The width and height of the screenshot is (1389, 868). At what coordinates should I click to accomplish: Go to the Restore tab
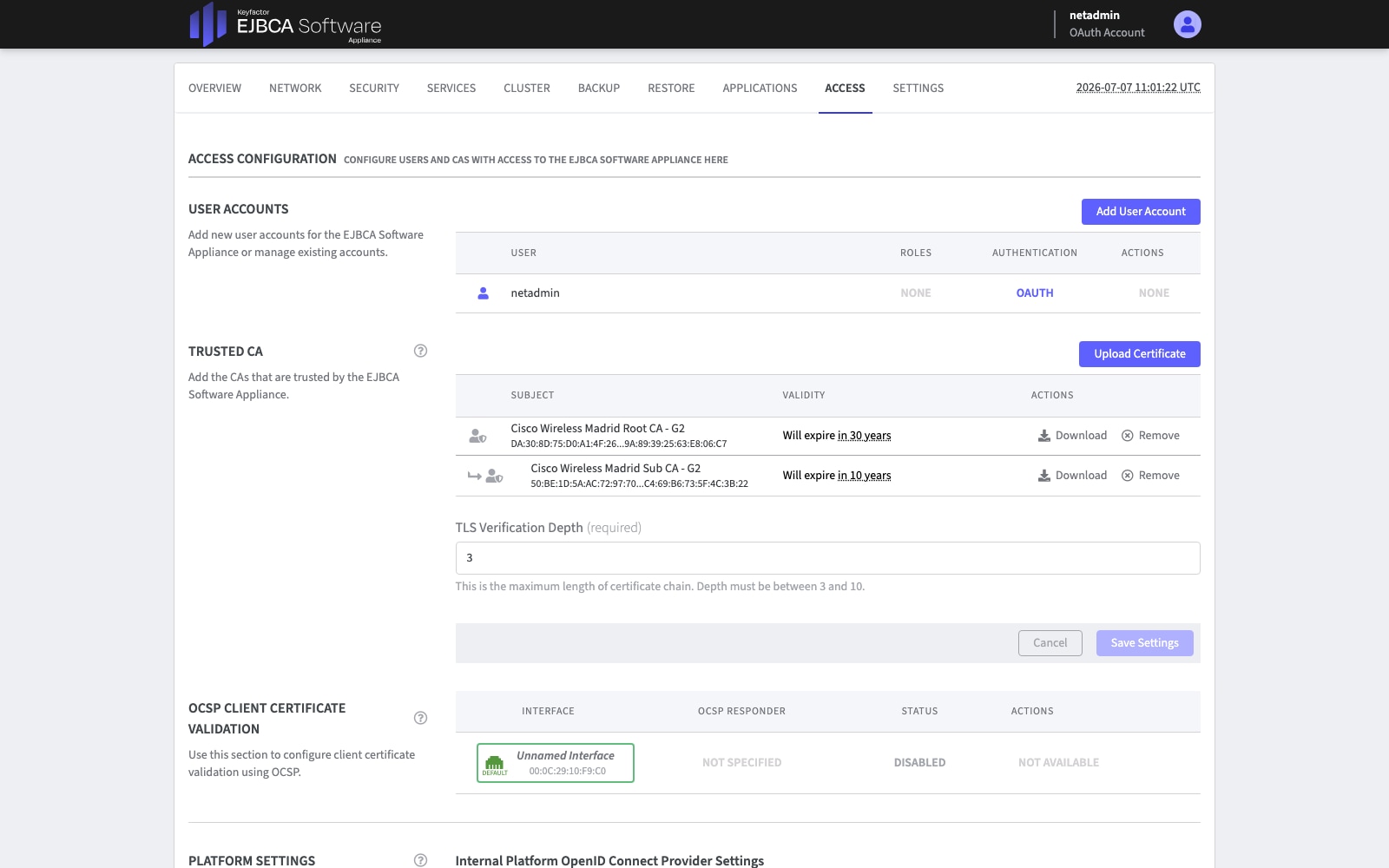tap(671, 89)
